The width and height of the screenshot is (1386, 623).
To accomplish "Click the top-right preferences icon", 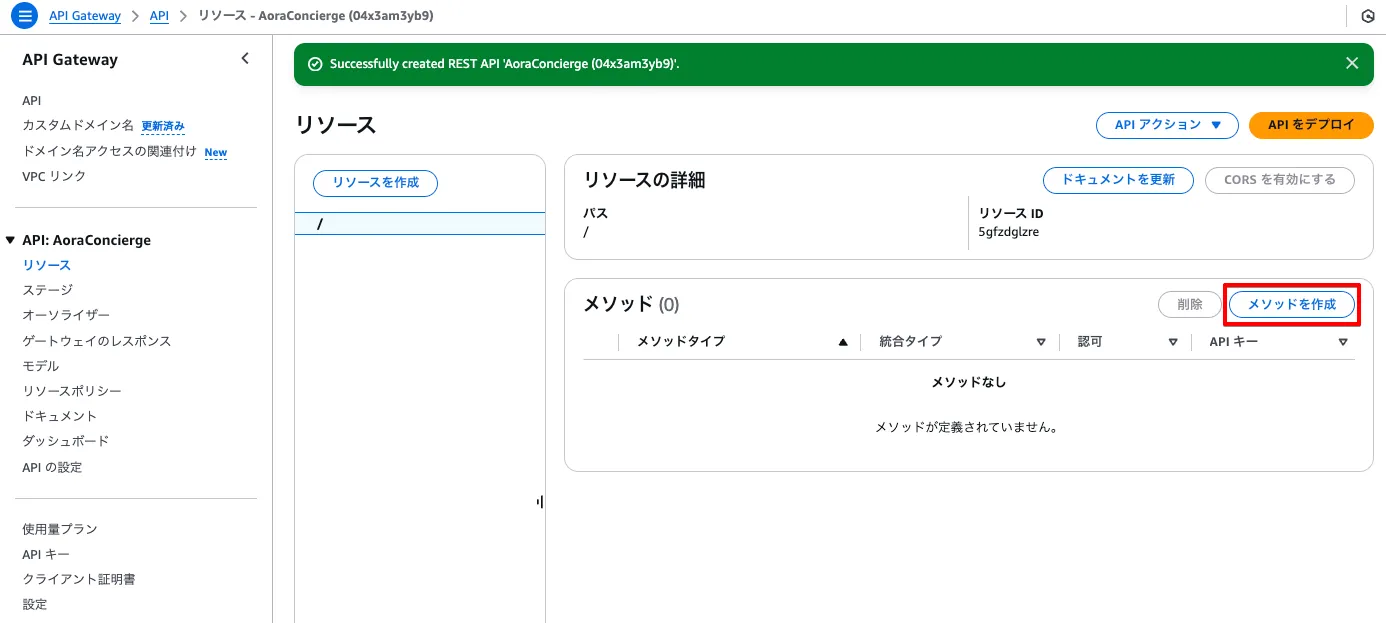I will pos(1368,16).
